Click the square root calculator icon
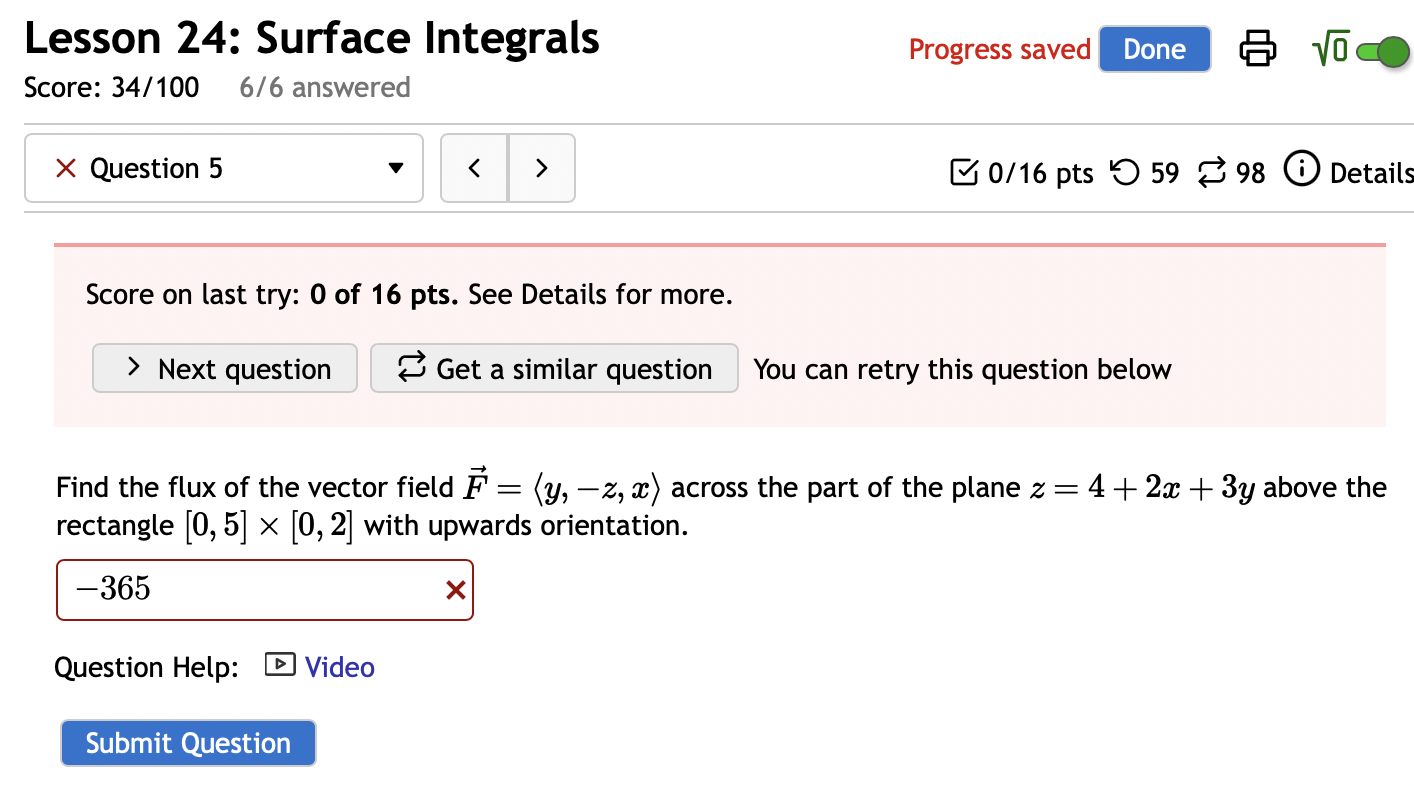 [x=1330, y=48]
